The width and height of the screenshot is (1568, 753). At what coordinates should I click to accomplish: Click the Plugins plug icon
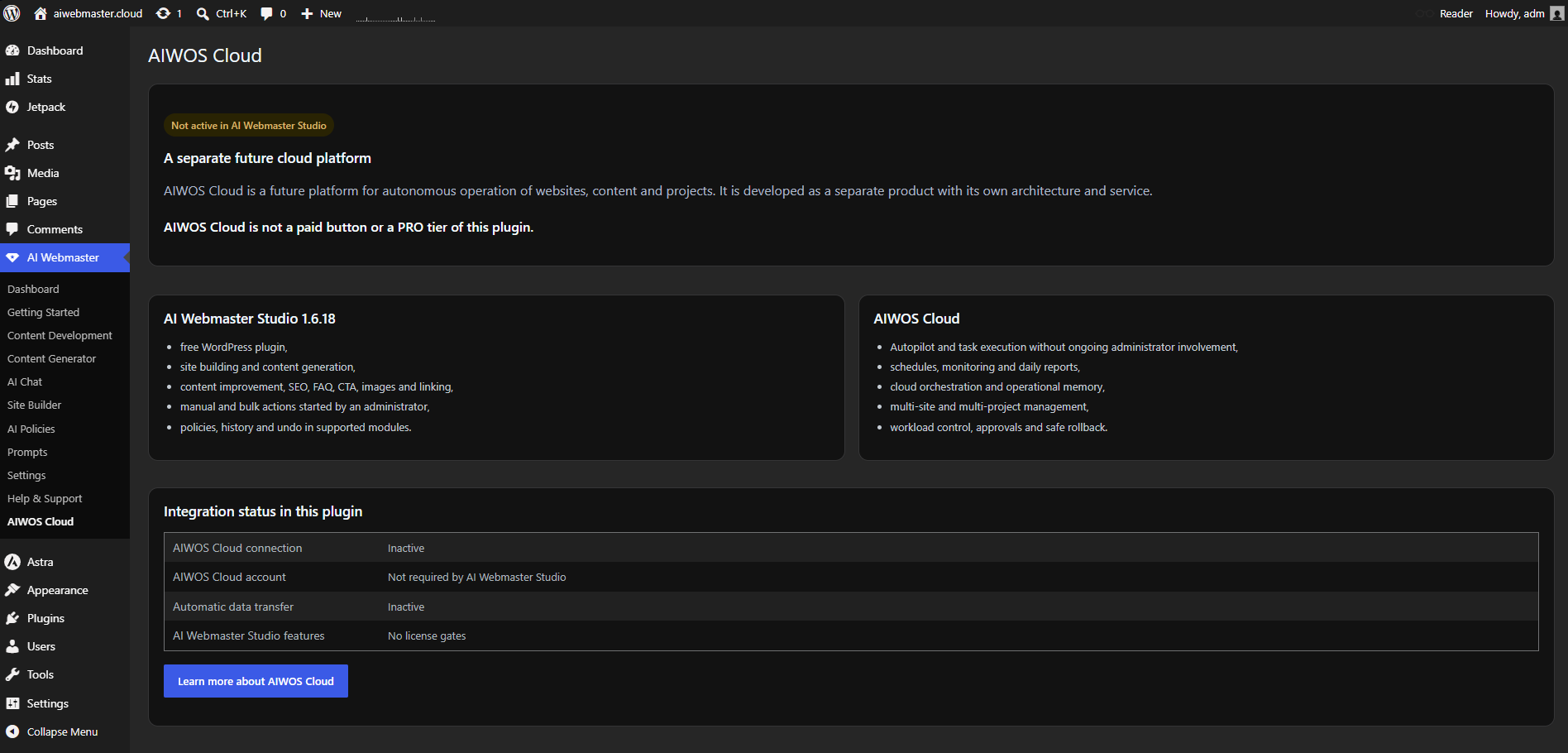[12, 618]
